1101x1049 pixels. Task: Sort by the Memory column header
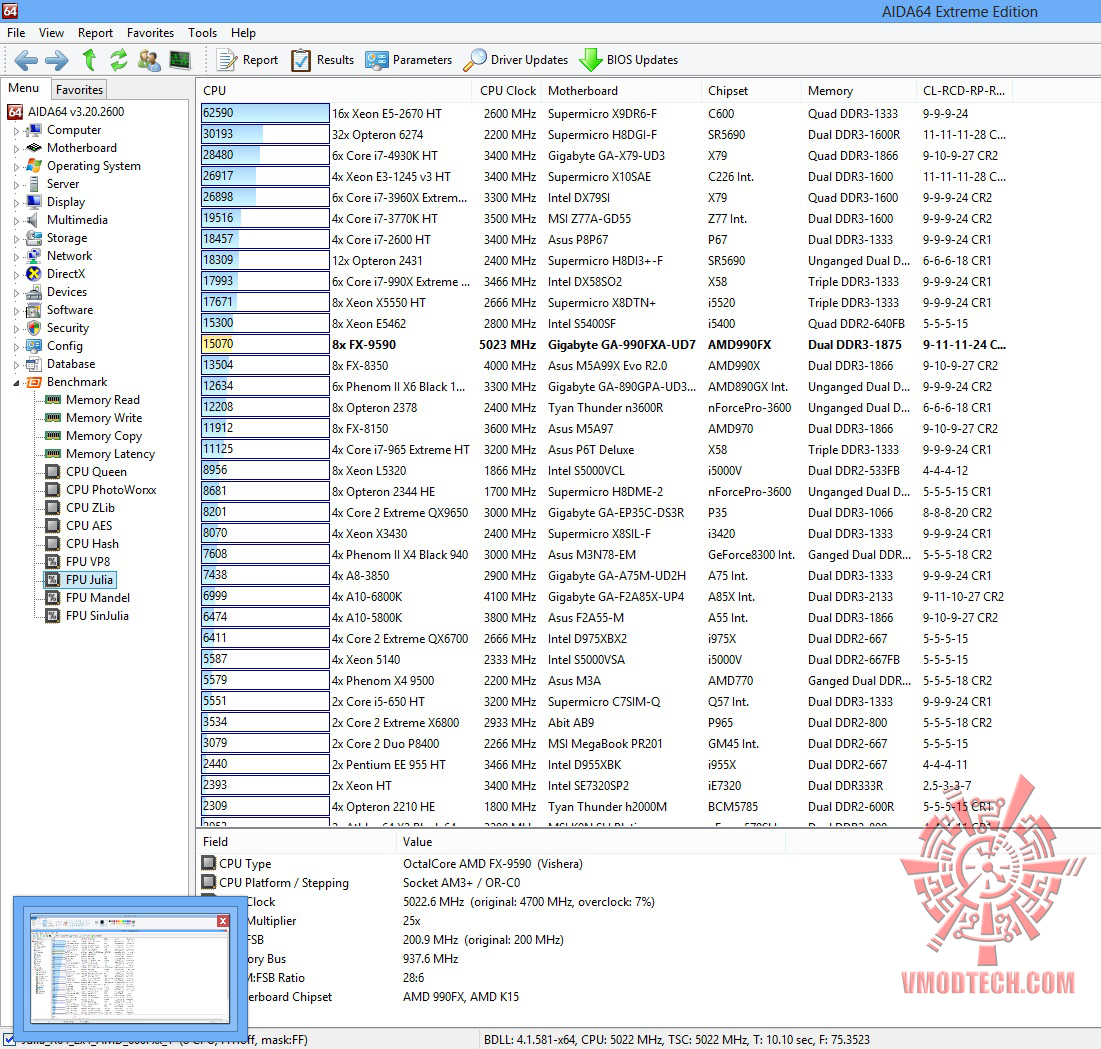click(859, 91)
